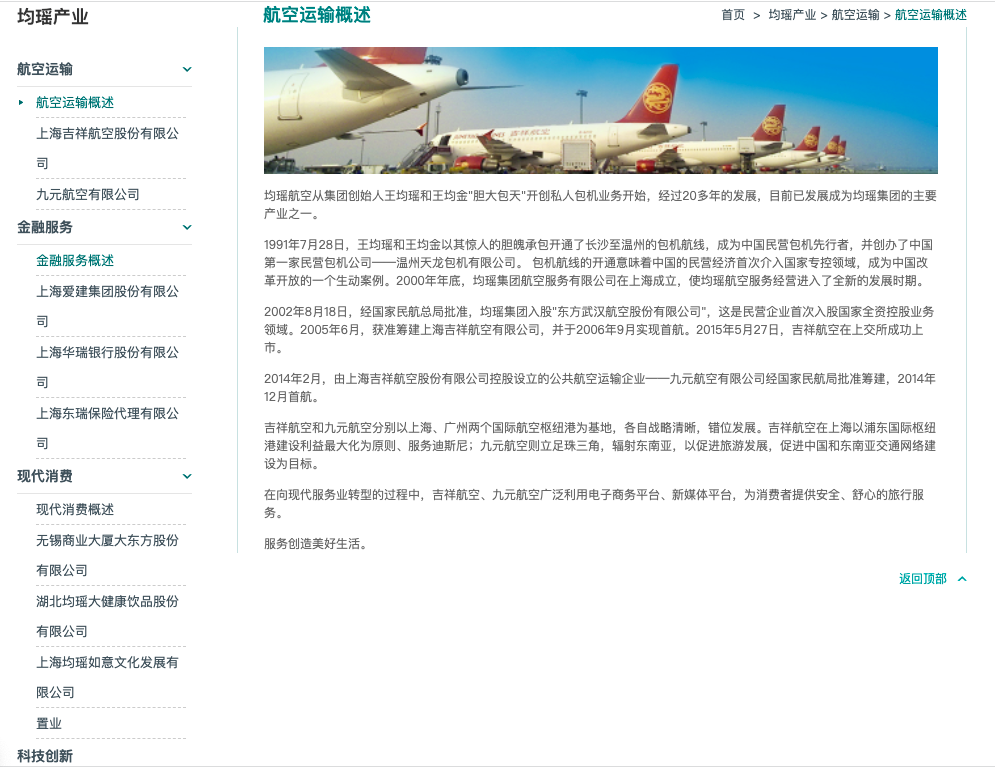Click the paragraph beginning 1991年7月28日

[598, 263]
